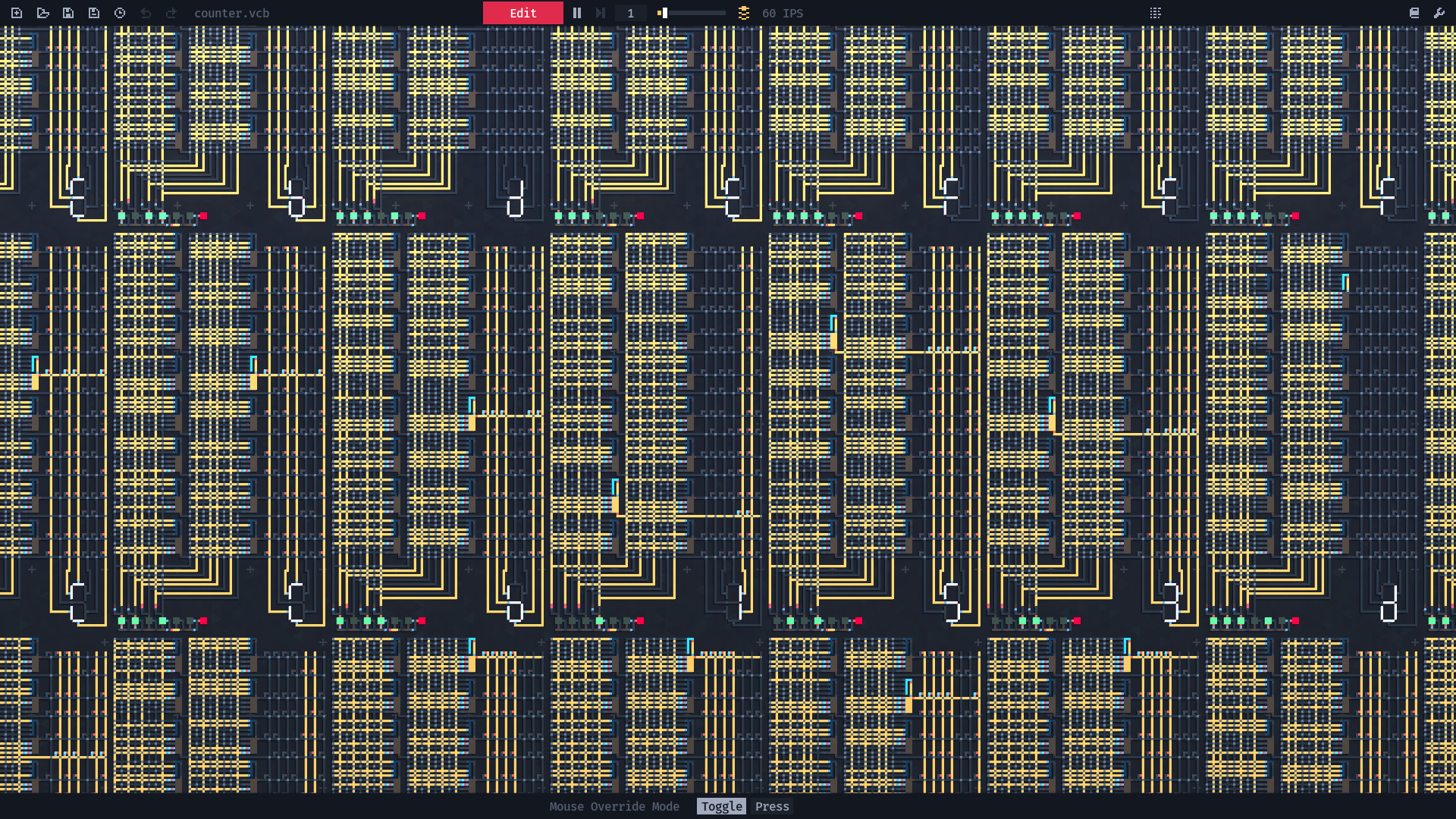Click the counter.vcb filename in the title bar
The height and width of the screenshot is (819, 1456).
[231, 13]
